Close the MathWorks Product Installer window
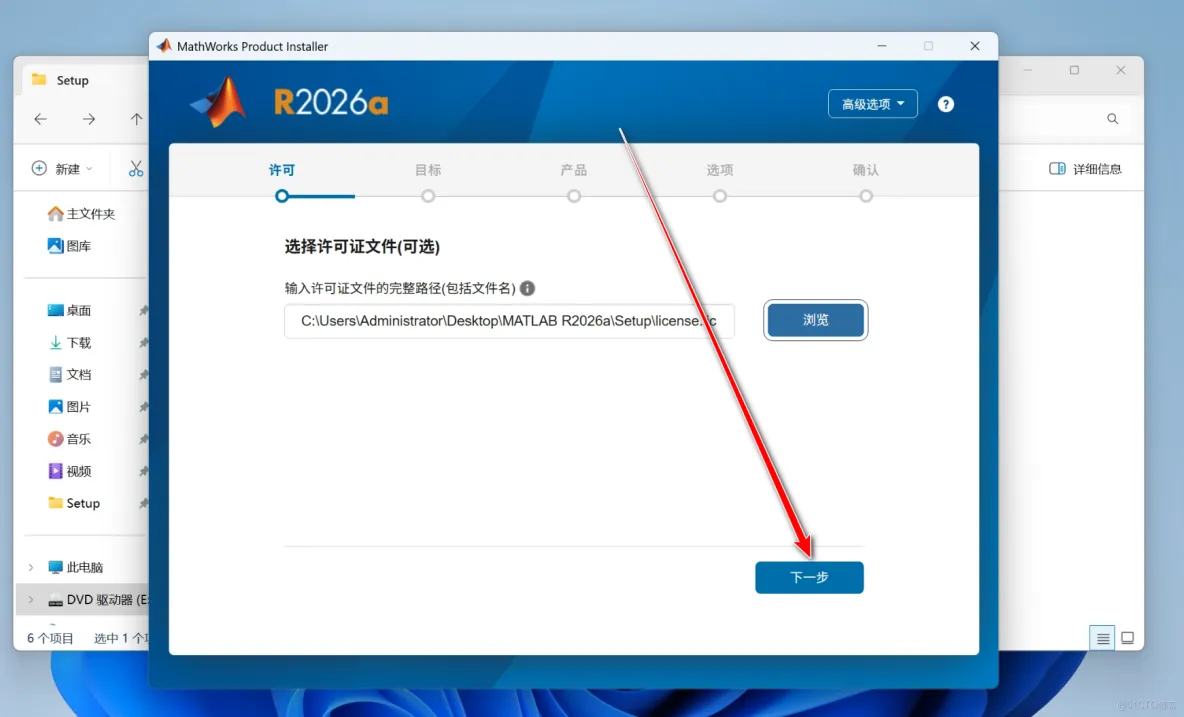Image resolution: width=1184 pixels, height=717 pixels. [975, 46]
